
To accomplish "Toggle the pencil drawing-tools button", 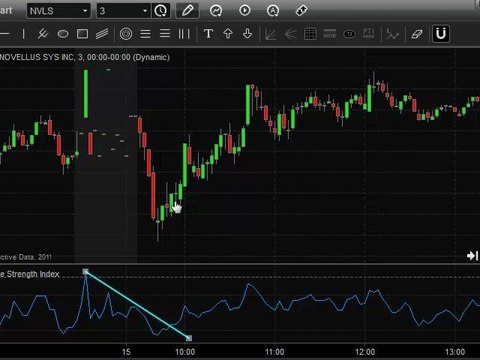I will [187, 11].
